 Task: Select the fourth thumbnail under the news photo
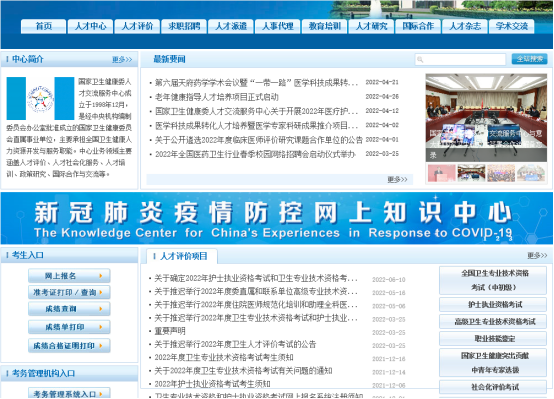(x=531, y=173)
